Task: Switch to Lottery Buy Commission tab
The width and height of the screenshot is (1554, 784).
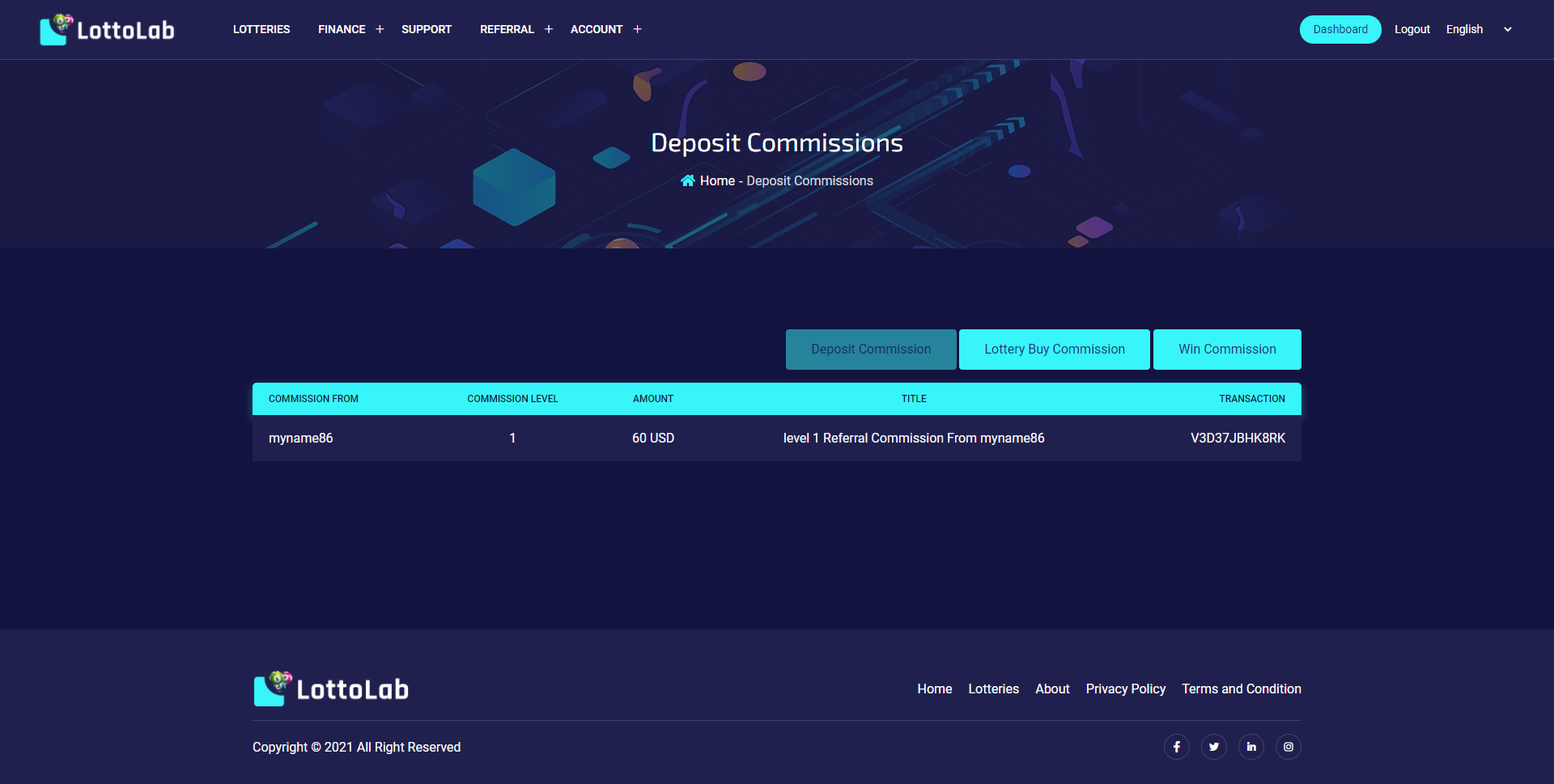Action: [x=1054, y=350]
